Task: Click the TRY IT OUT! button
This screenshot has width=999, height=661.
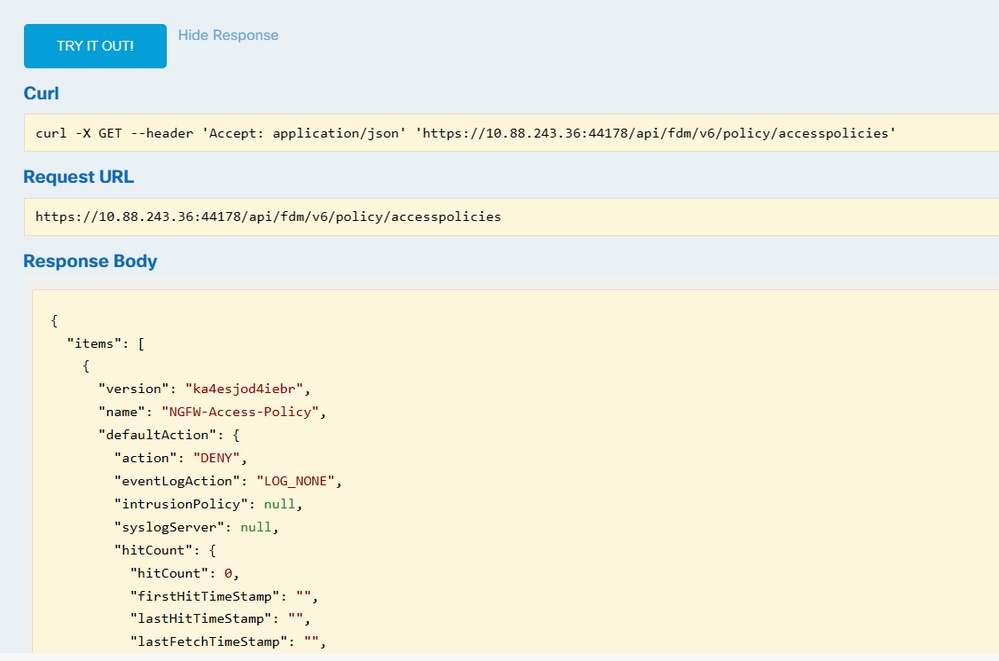Action: [95, 46]
